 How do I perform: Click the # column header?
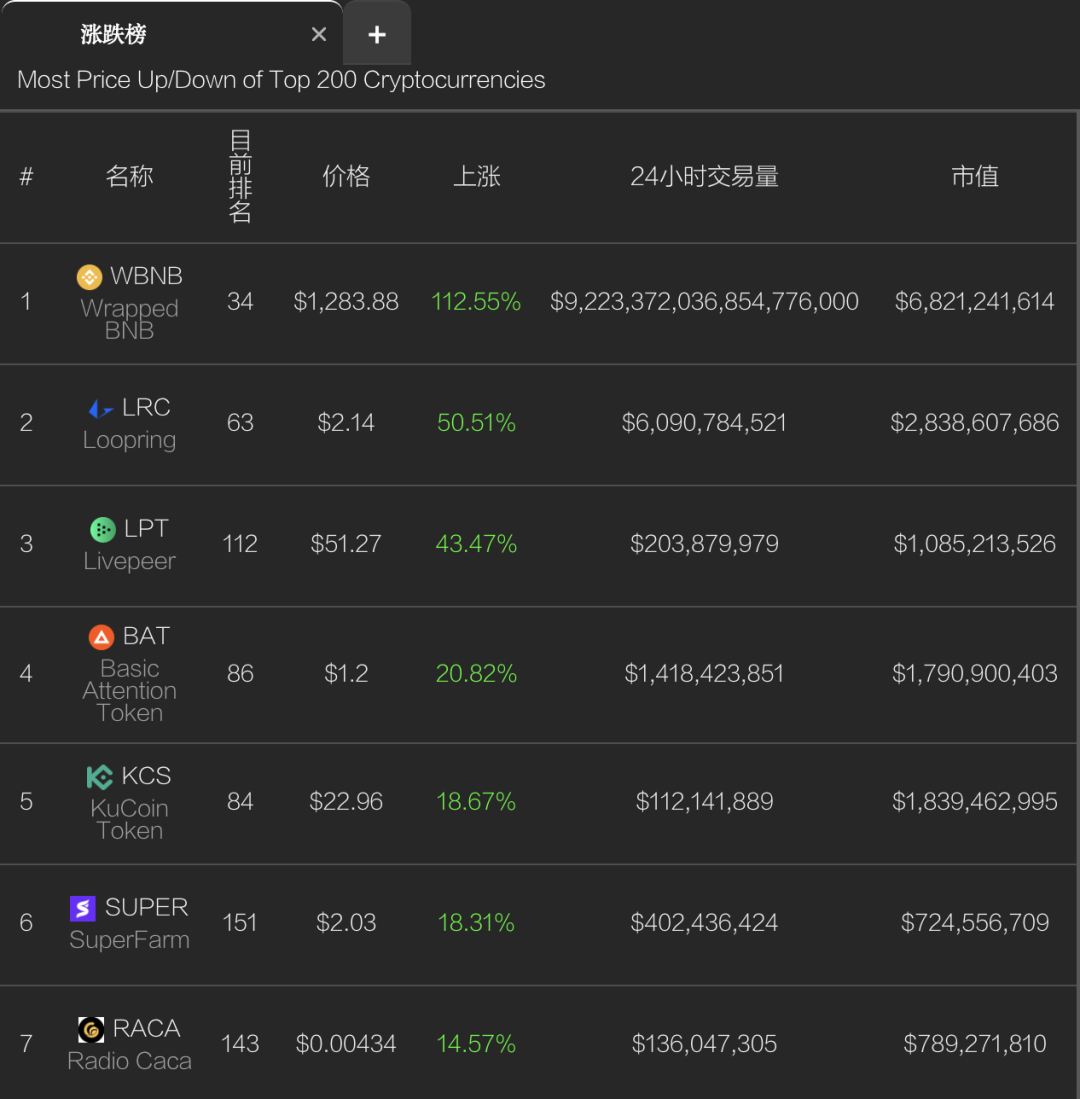click(27, 177)
